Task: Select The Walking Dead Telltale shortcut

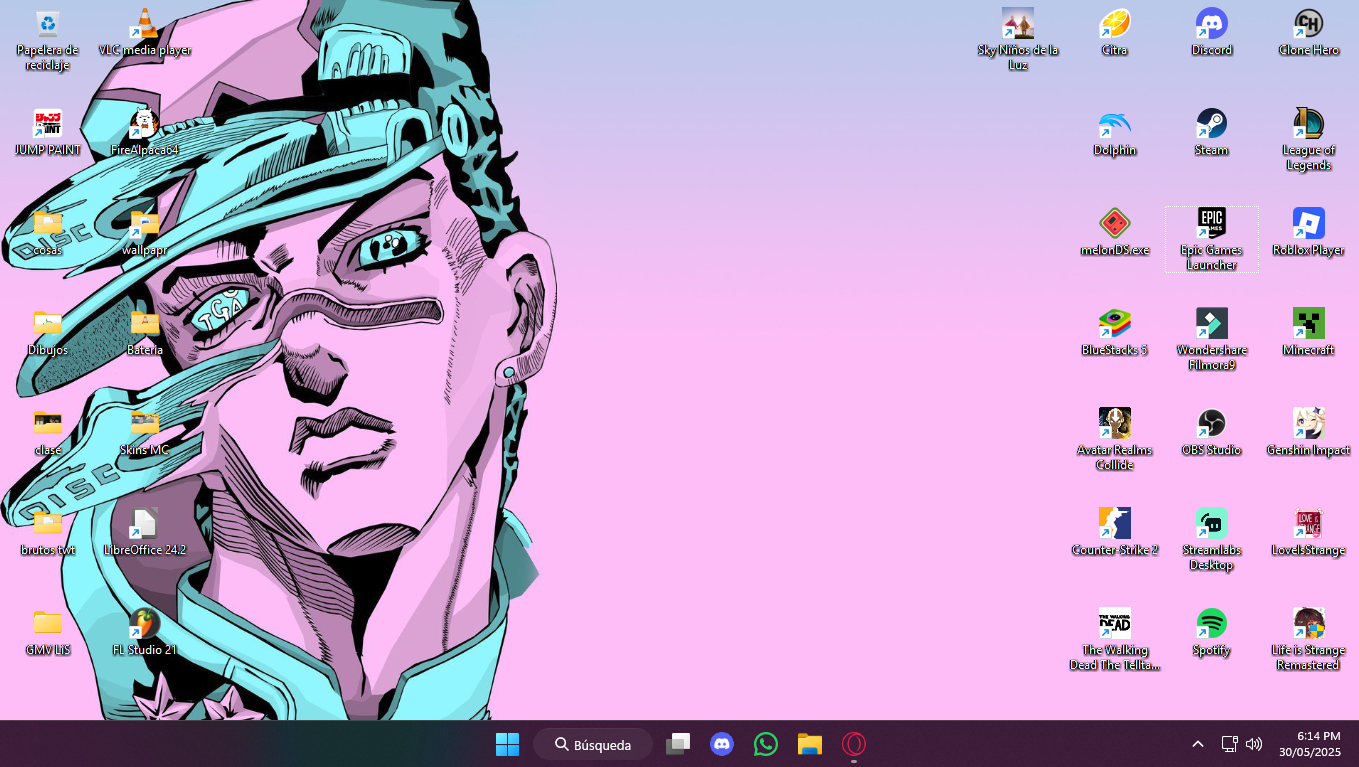Action: point(1114,640)
